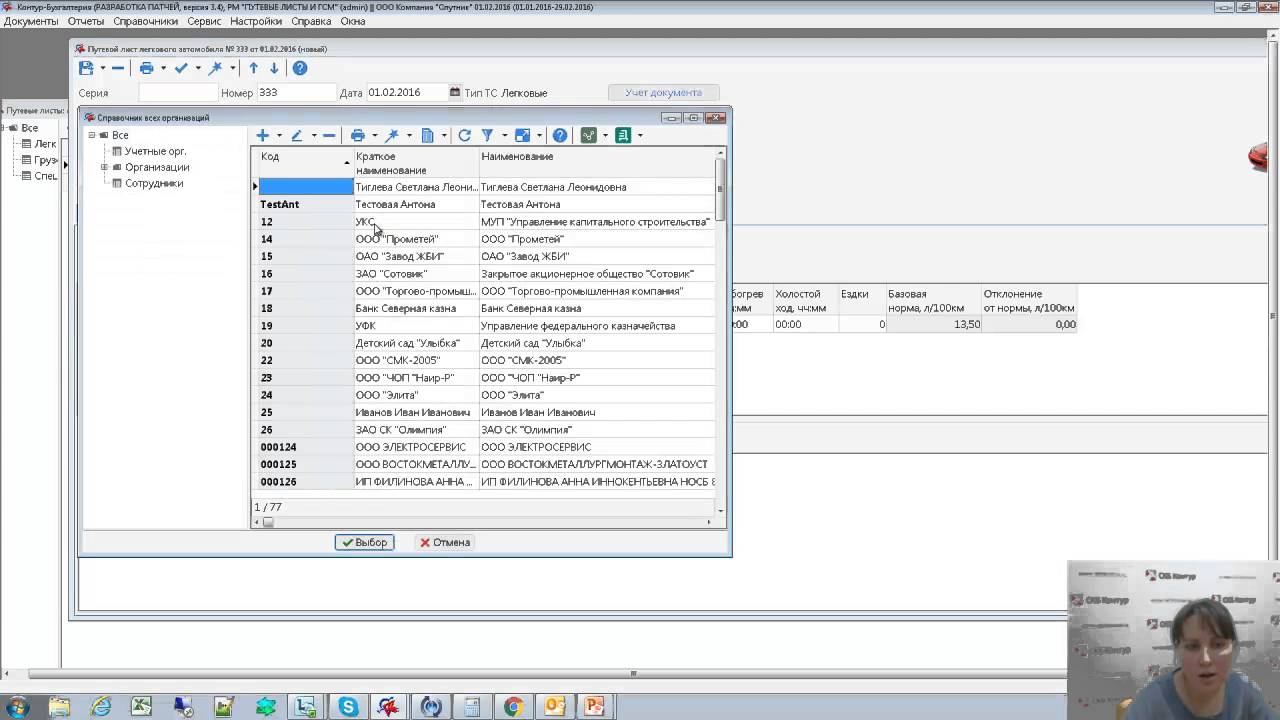The width and height of the screenshot is (1280, 720).
Task: Click the 'Учет документа' button
Action: (x=663, y=92)
